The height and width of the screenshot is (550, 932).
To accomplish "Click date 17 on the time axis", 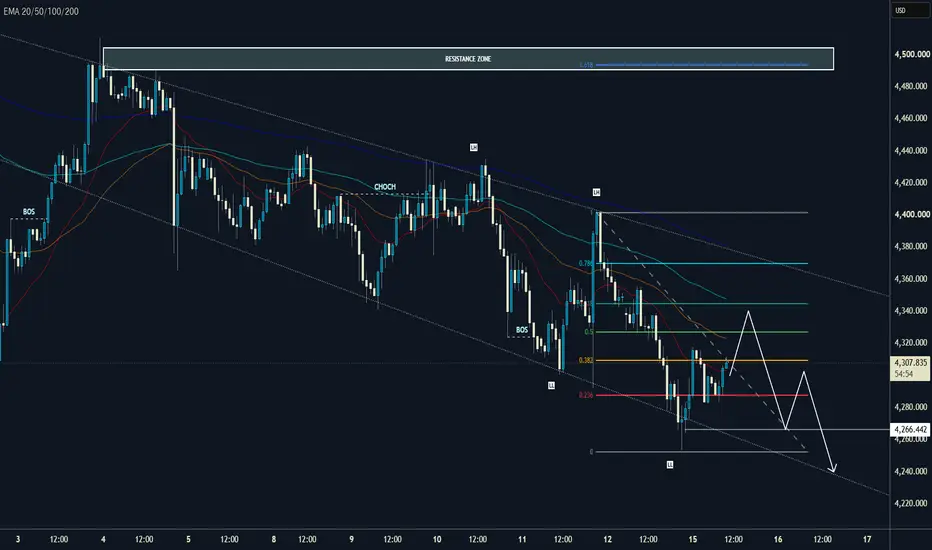I will click(867, 539).
